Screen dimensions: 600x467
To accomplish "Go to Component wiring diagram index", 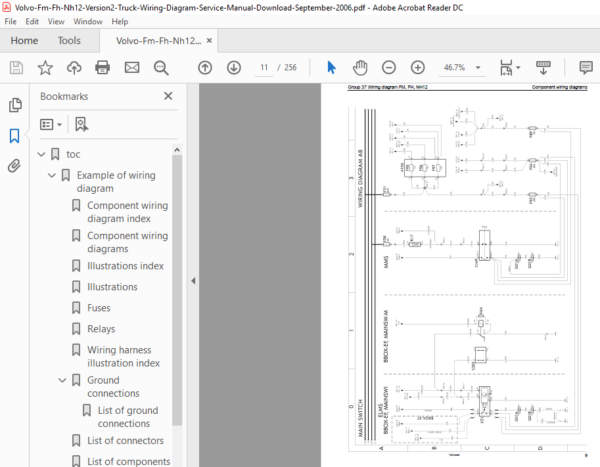I will point(127,212).
